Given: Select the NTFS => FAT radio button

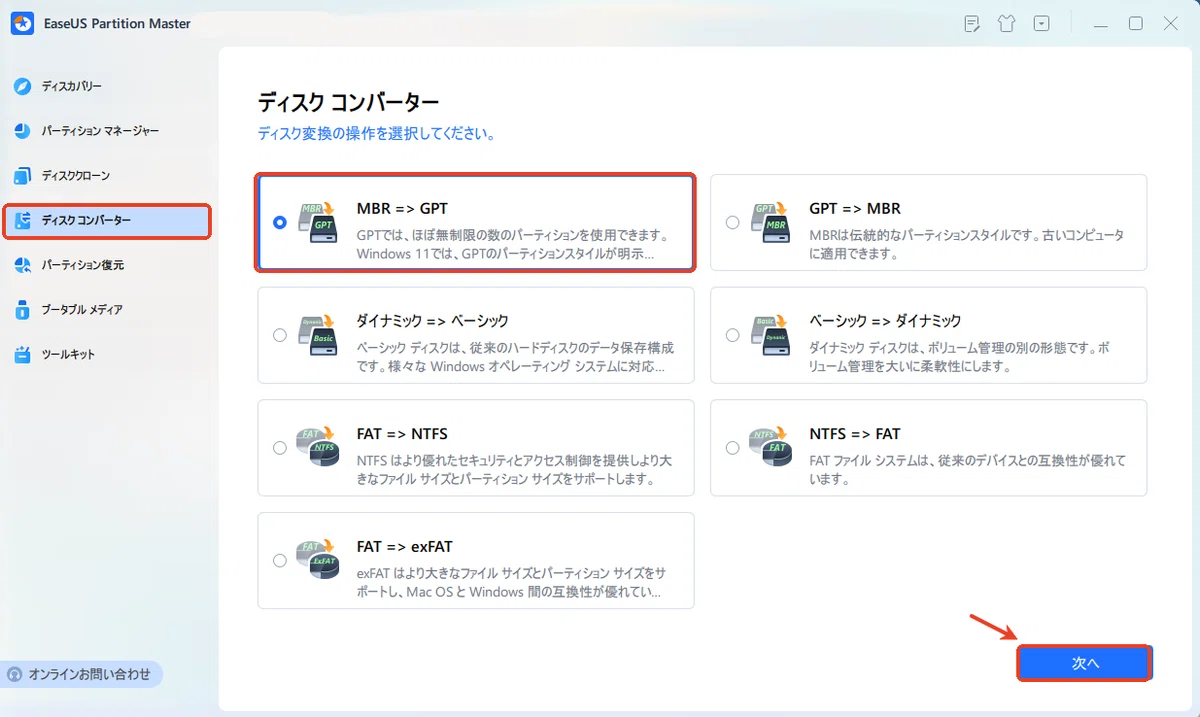Looking at the screenshot, I should (x=733, y=448).
